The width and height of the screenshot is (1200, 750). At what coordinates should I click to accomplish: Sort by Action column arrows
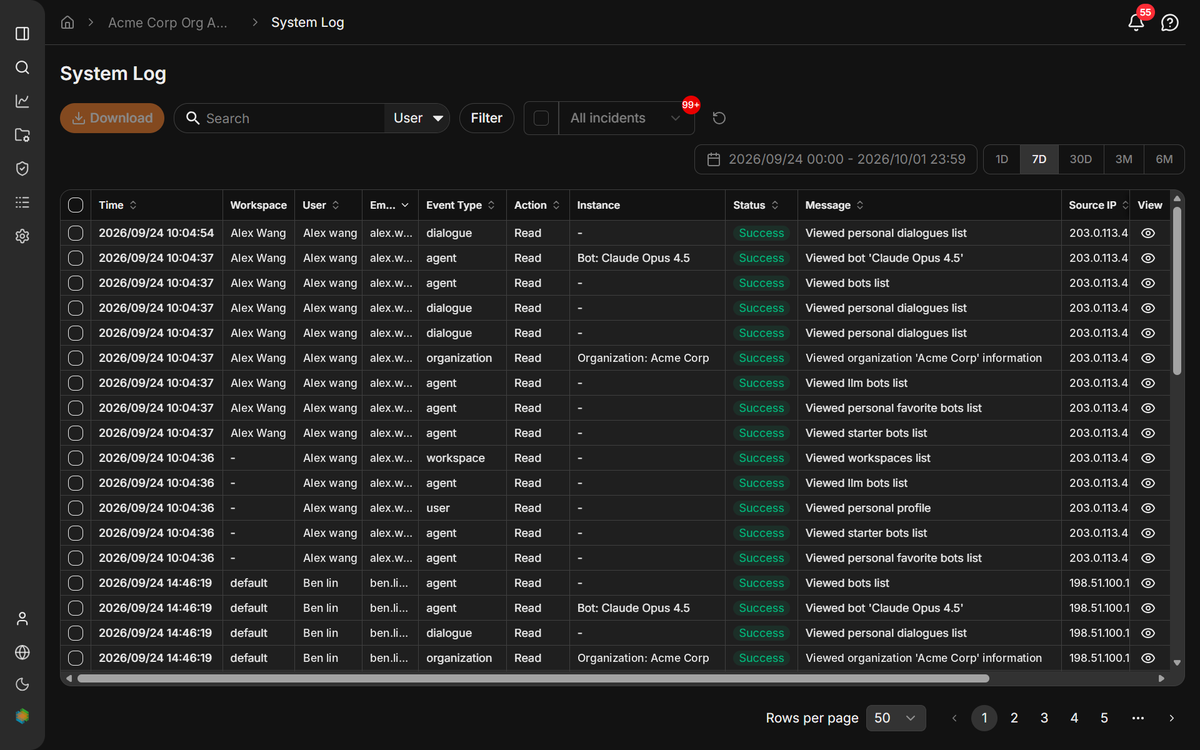[x=556, y=205]
